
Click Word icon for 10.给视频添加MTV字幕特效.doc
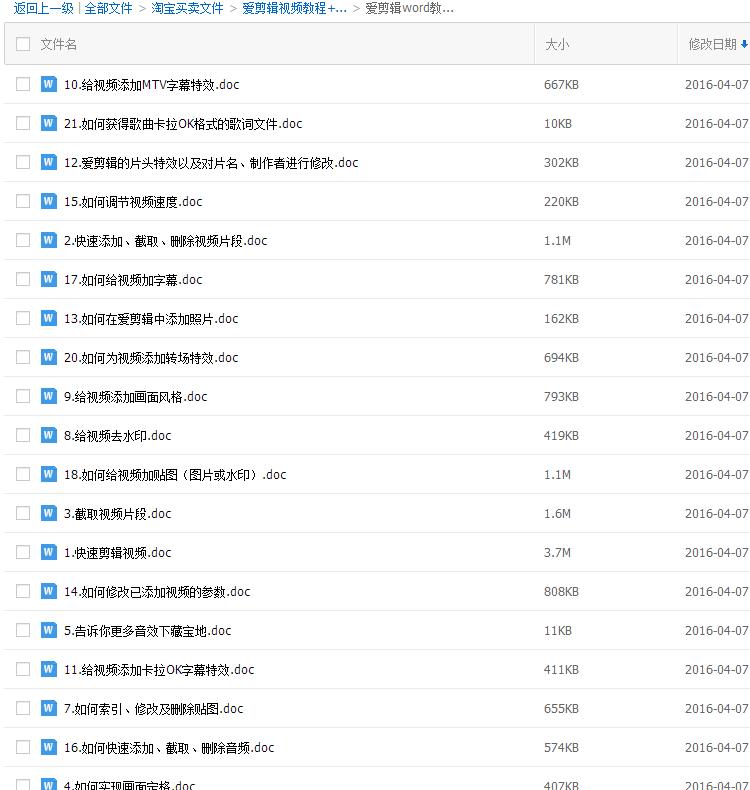coord(48,84)
